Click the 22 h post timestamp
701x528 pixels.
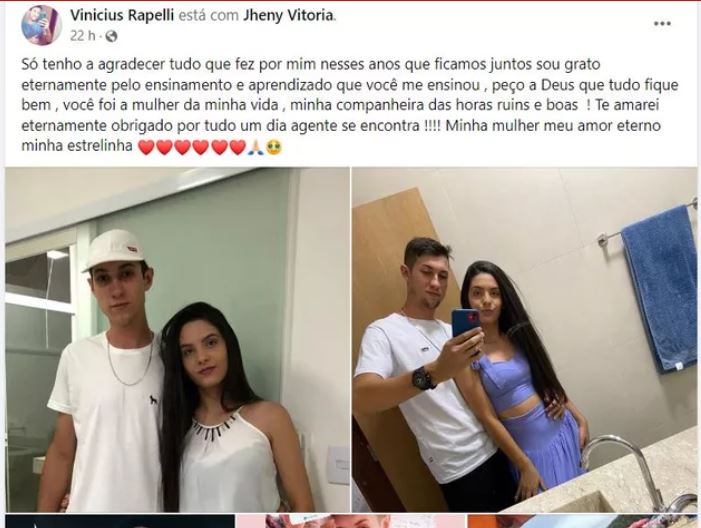pyautogui.click(x=83, y=36)
